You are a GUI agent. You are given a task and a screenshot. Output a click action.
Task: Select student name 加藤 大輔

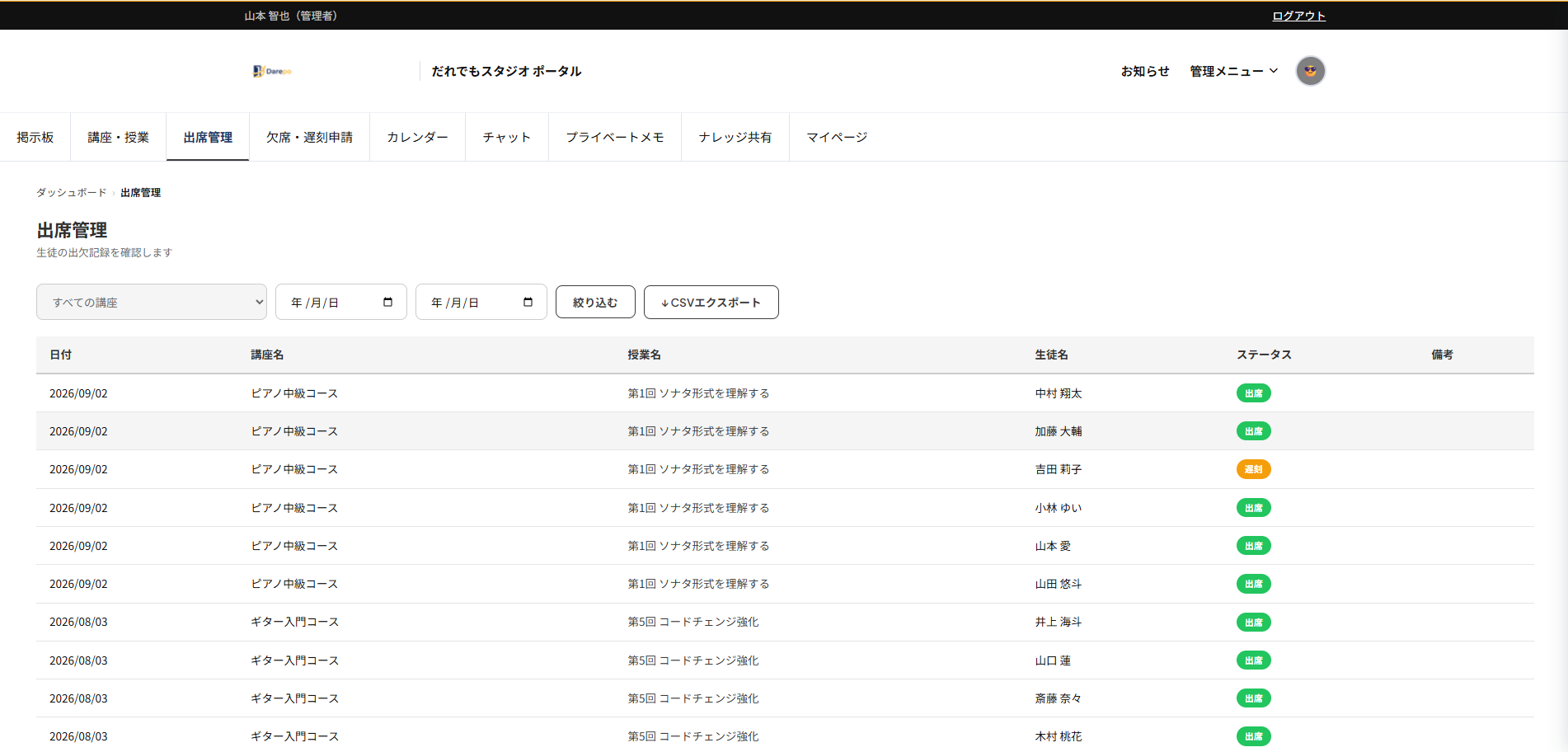pyautogui.click(x=1059, y=431)
